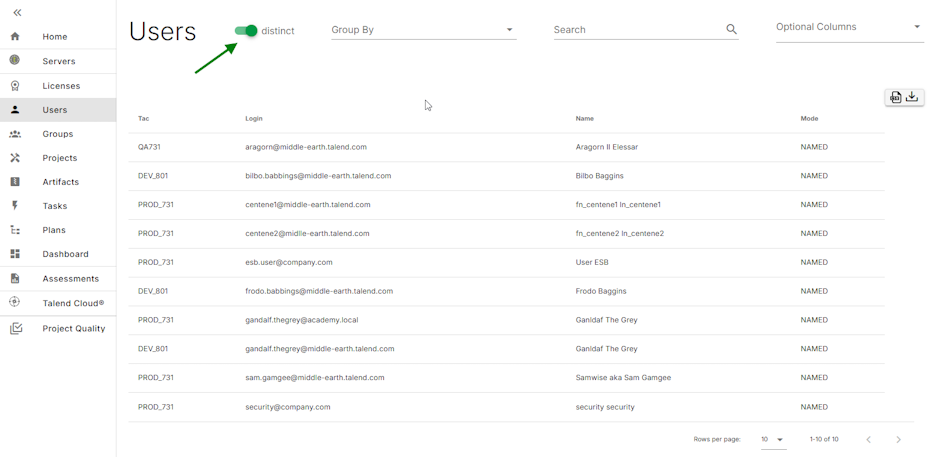Click the CSV file export icon
Image resolution: width=934 pixels, height=457 pixels.
895,97
